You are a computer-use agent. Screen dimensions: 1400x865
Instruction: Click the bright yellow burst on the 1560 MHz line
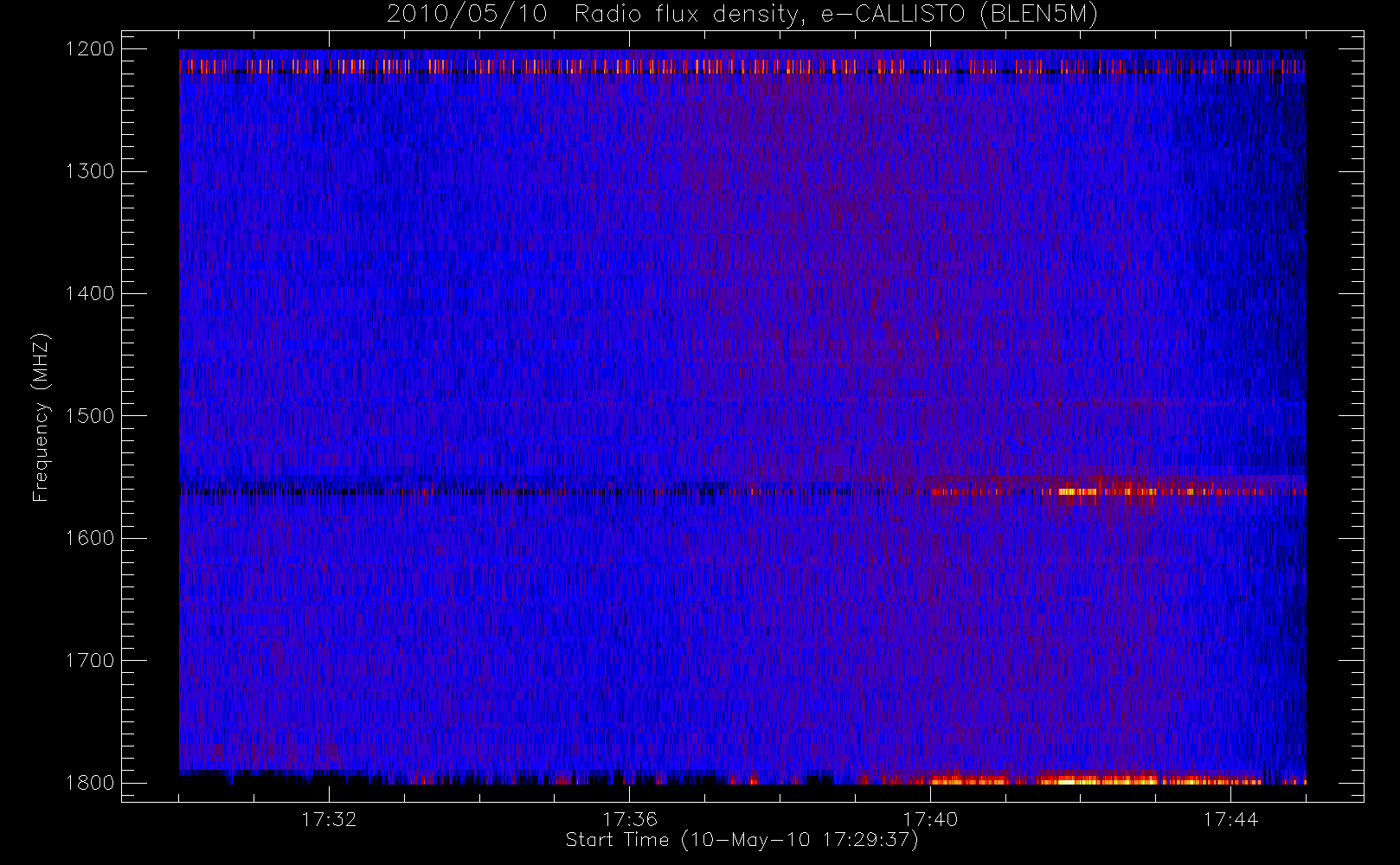[x=1077, y=491]
